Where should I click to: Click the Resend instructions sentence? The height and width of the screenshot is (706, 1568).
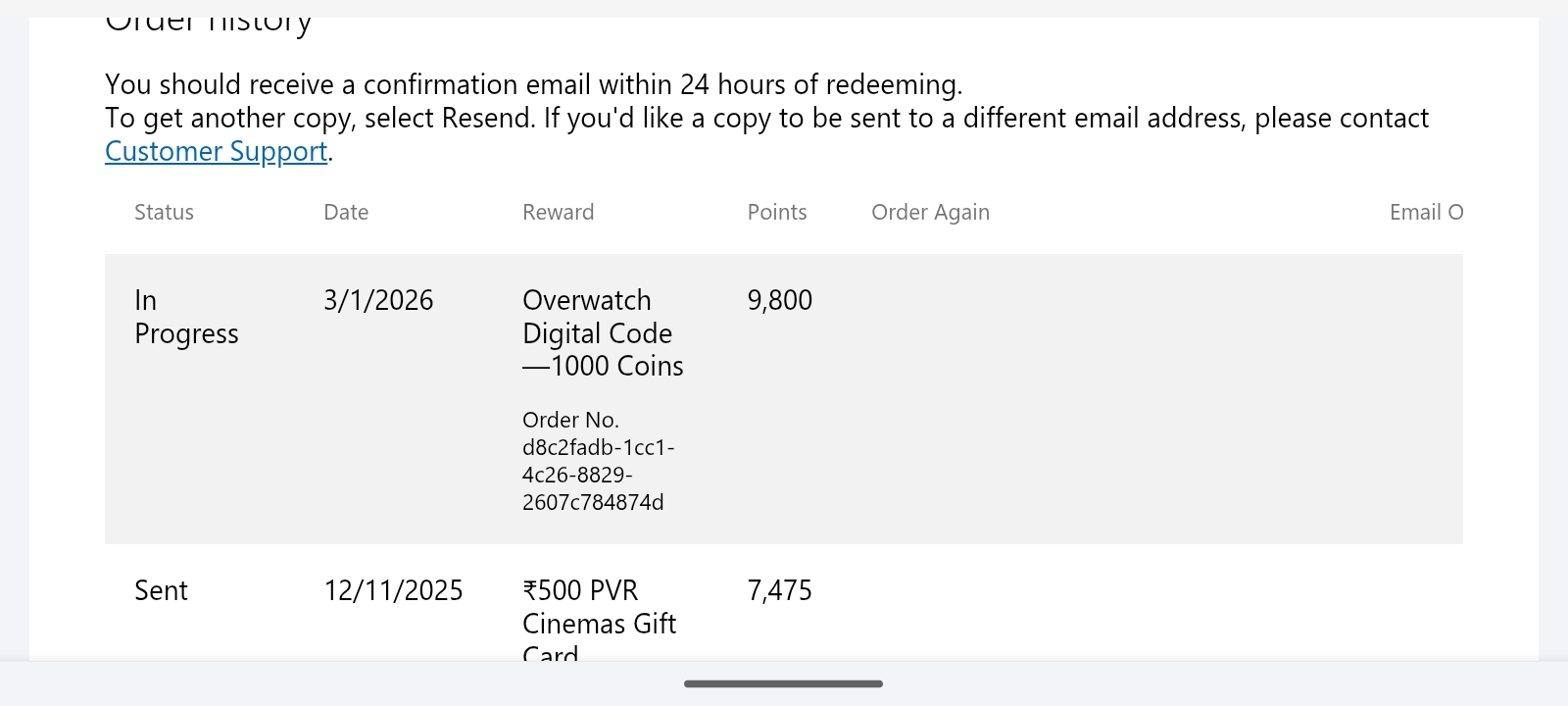[x=766, y=118]
